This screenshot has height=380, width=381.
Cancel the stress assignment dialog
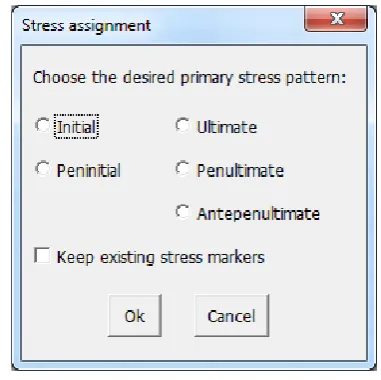pyautogui.click(x=232, y=316)
